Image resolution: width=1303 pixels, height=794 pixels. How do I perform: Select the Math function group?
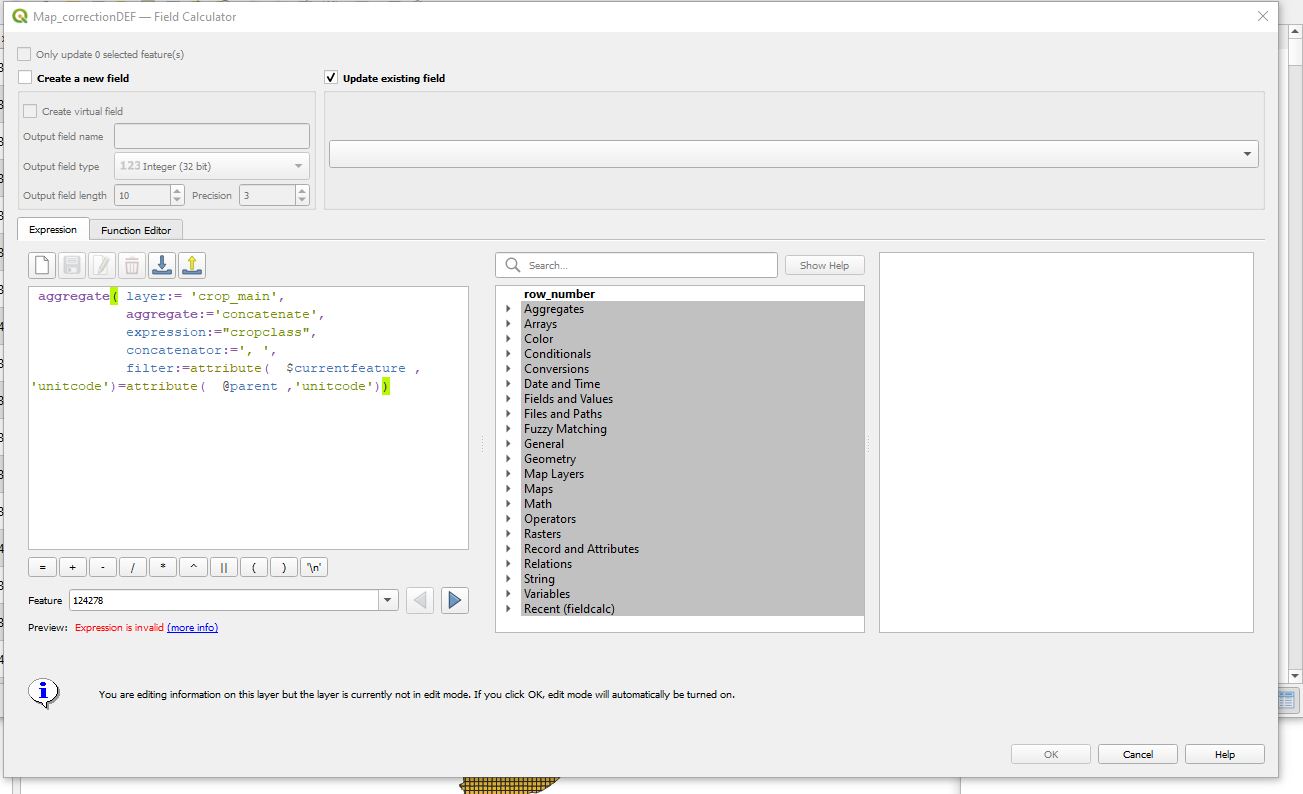point(538,504)
